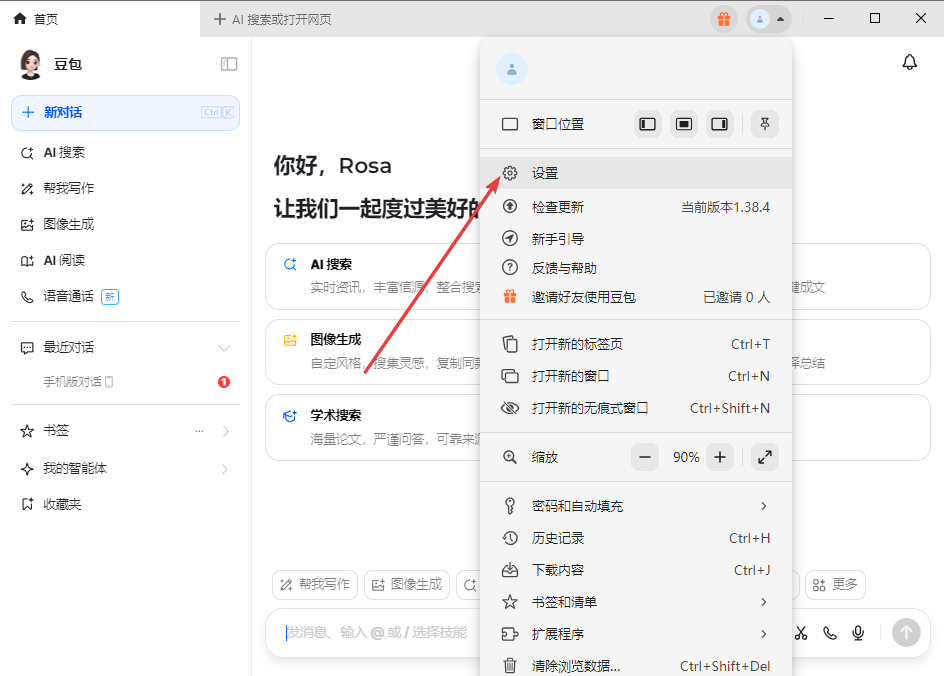Click the zoom magnifier icon beside 缩放

click(509, 457)
